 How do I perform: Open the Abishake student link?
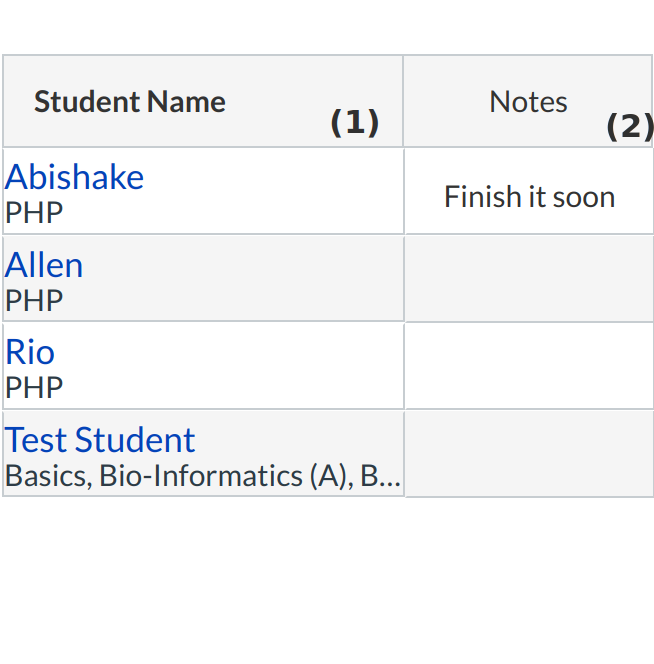[x=75, y=177]
